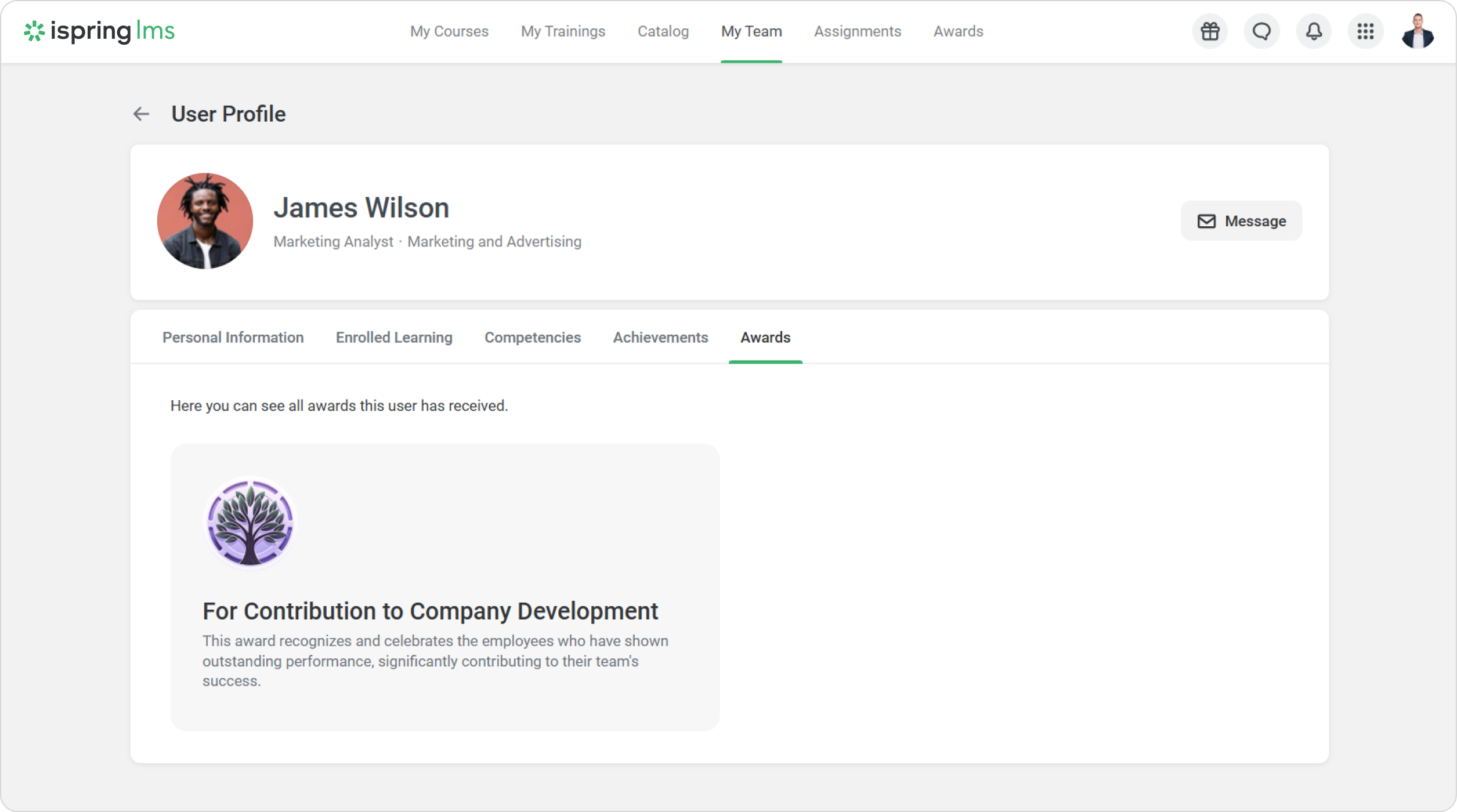Click the tree award badge icon
This screenshot has width=1457, height=812.
click(x=251, y=523)
